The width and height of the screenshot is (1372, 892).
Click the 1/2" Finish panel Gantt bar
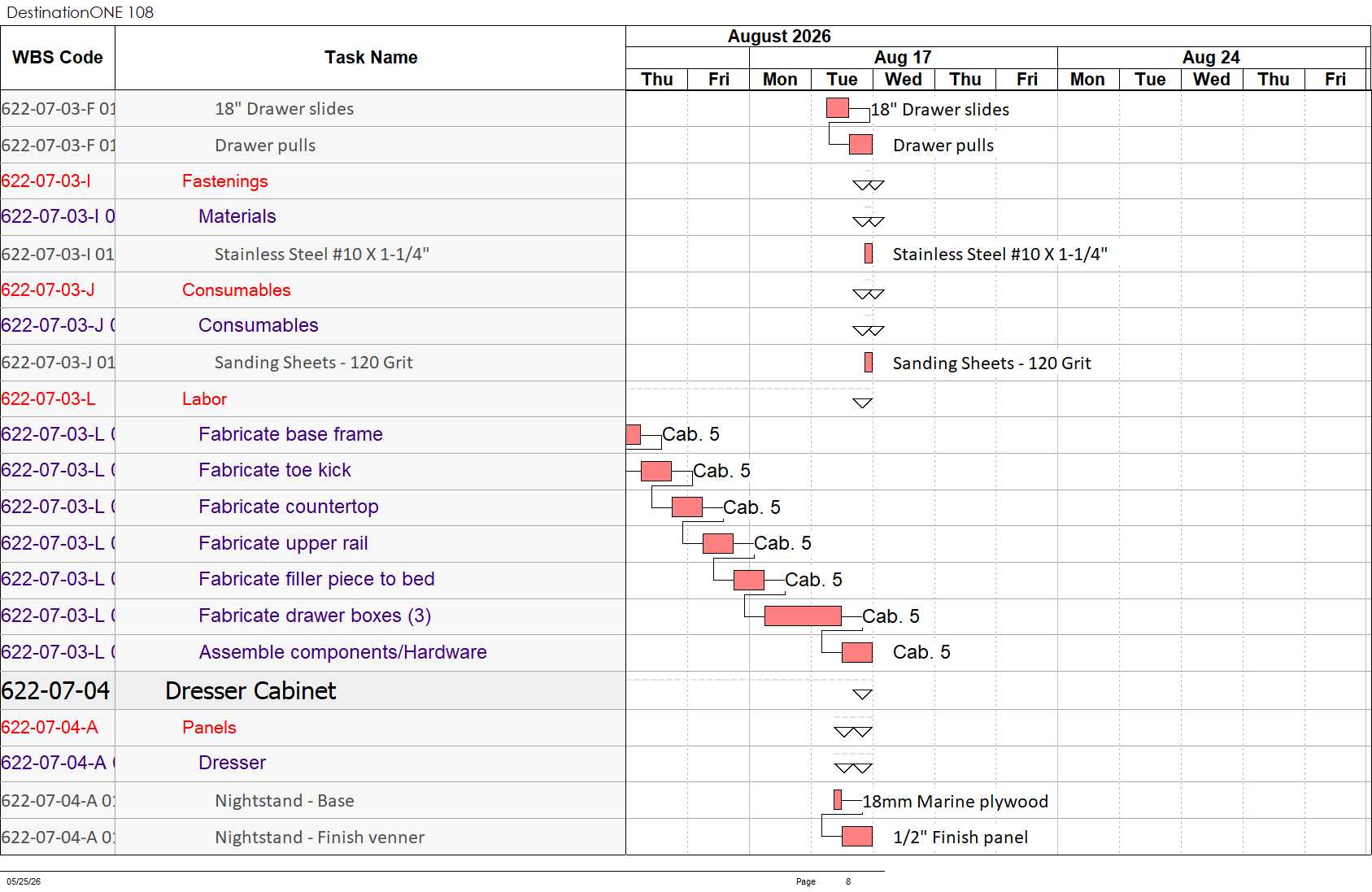pos(857,836)
